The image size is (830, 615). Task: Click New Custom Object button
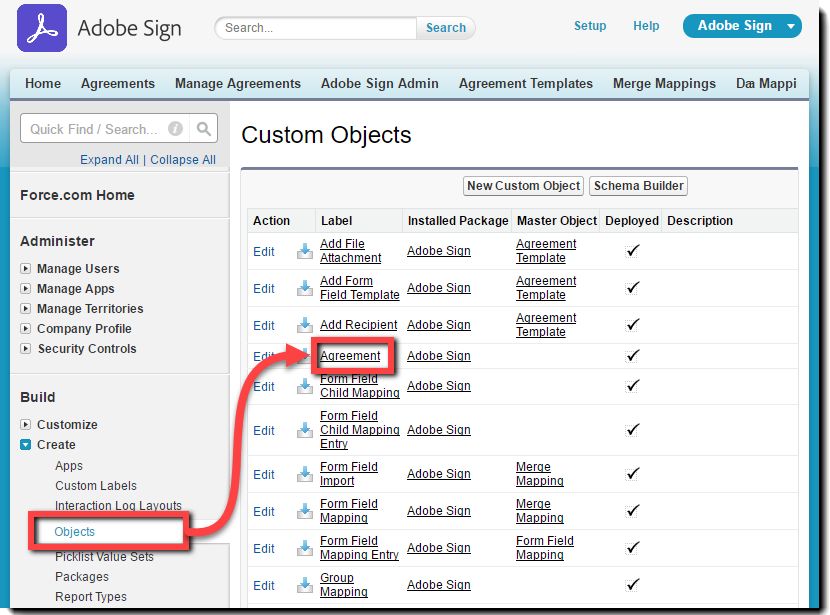point(524,186)
